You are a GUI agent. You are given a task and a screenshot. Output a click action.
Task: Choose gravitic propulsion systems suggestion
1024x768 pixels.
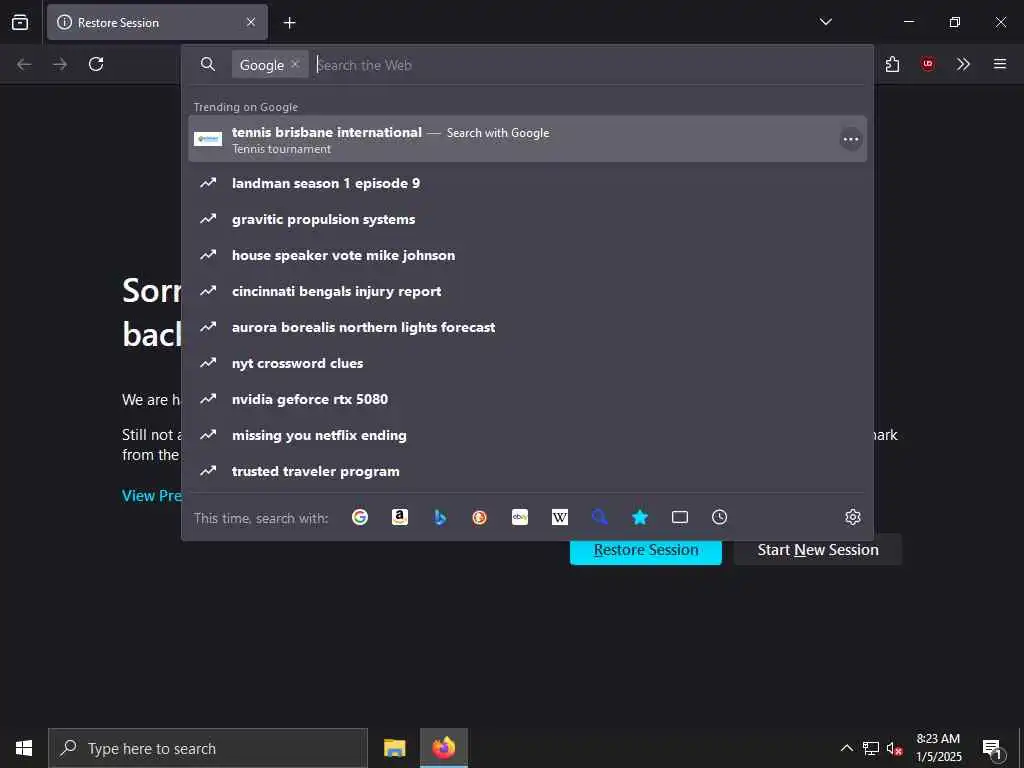(x=527, y=219)
